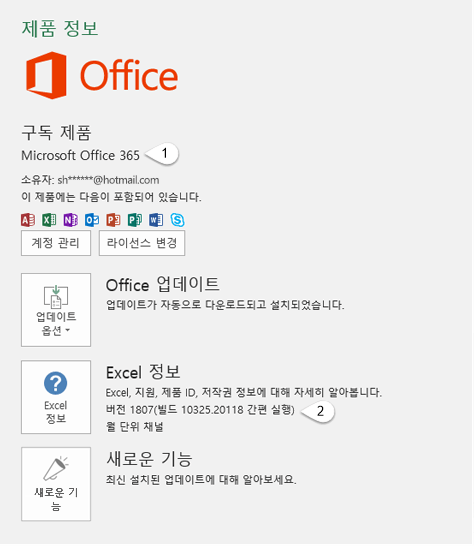Image resolution: width=474 pixels, height=546 pixels.
Task: Click the Word app icon
Action: tap(156, 220)
